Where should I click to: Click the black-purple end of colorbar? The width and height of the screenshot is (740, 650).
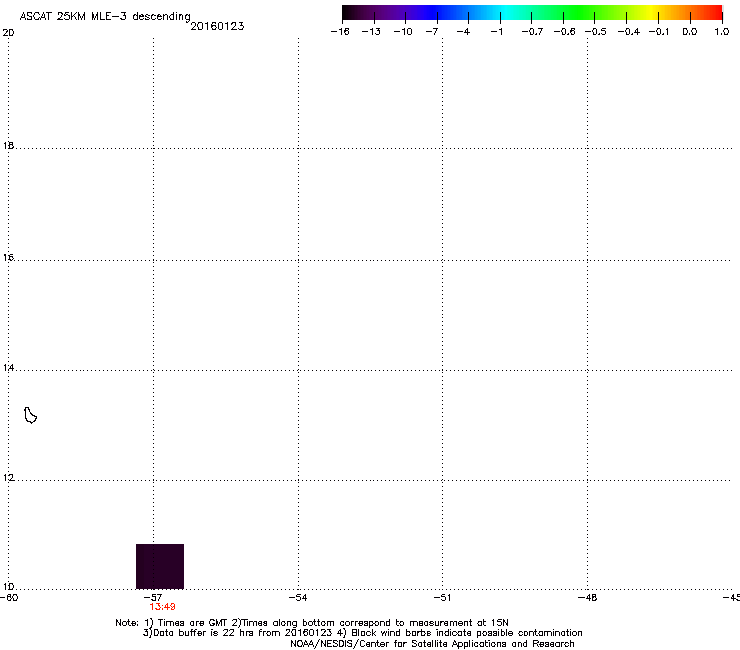(352, 13)
